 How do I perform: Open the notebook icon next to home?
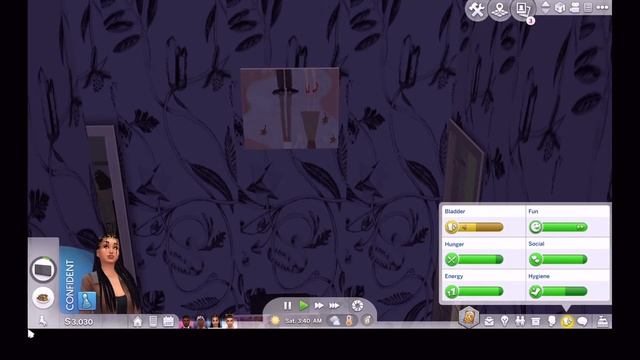pos(153,322)
